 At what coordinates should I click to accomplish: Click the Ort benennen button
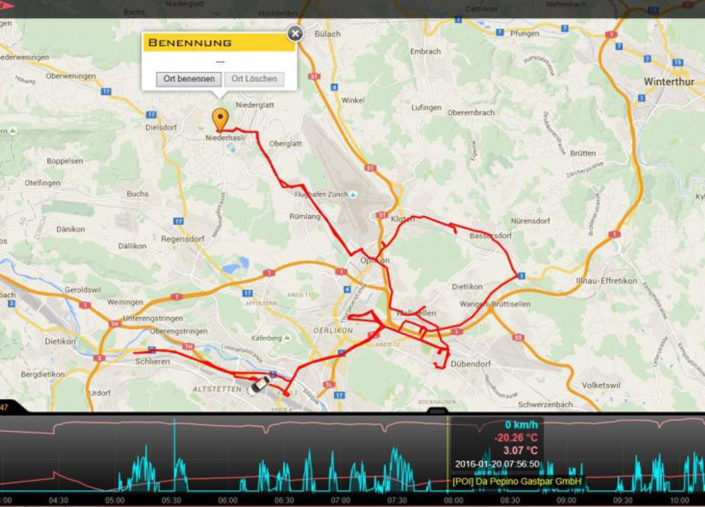click(189, 79)
